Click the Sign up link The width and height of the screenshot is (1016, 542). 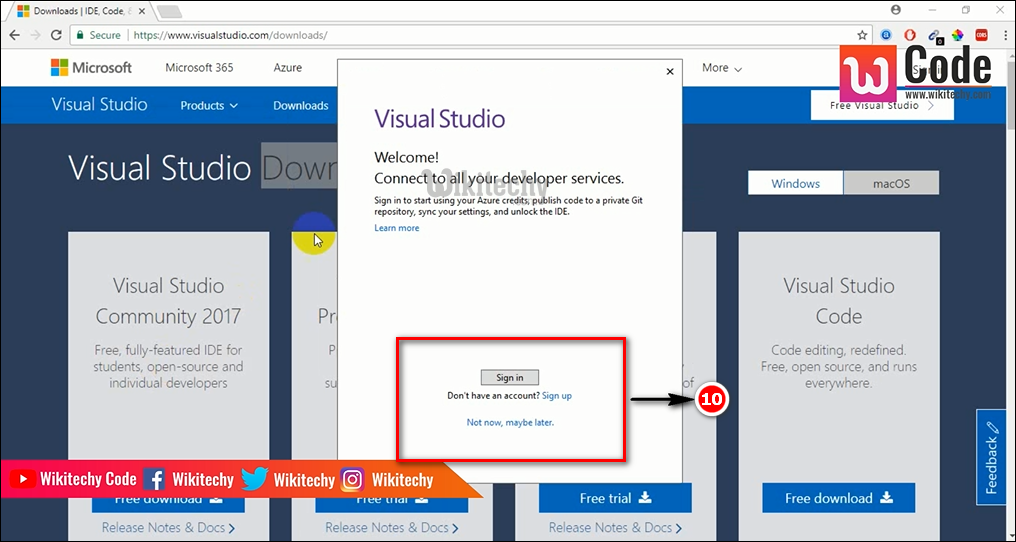pyautogui.click(x=557, y=396)
